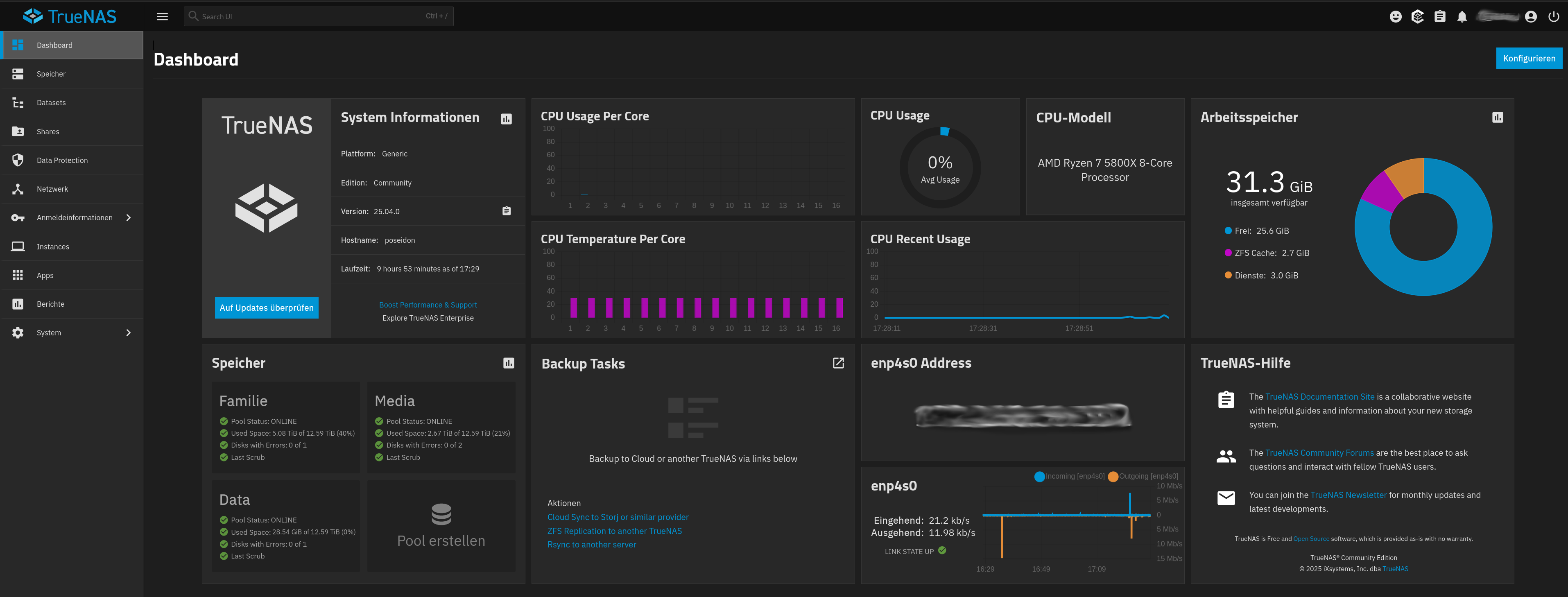This screenshot has height=597, width=1568.
Task: Open Cloud Sync to Storj link
Action: (x=618, y=517)
